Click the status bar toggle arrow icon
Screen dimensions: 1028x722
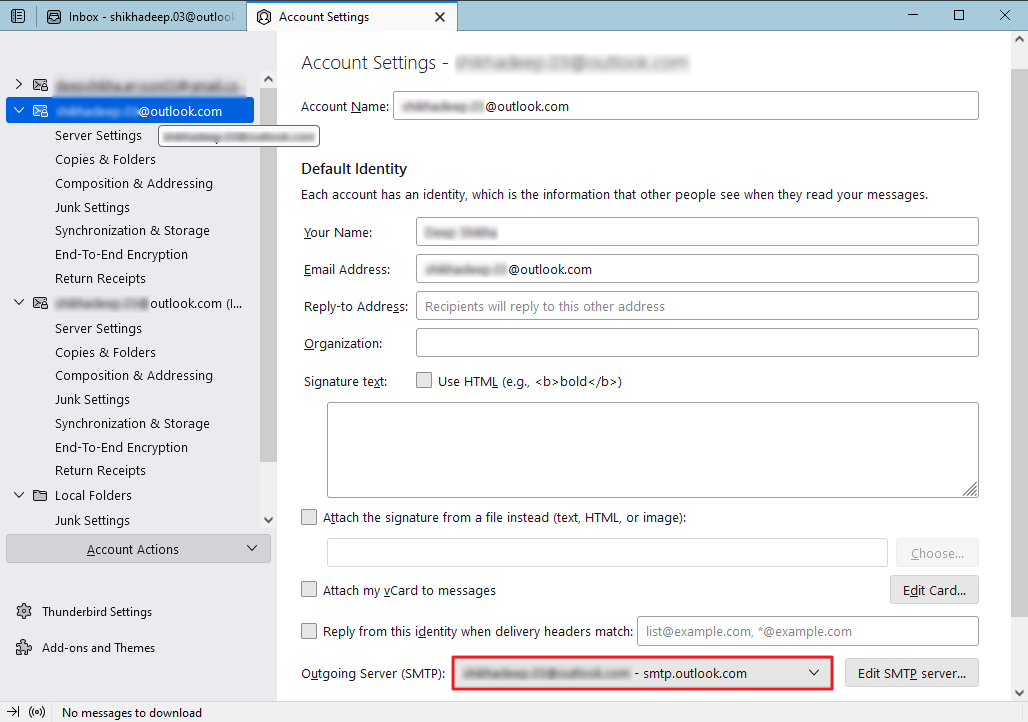[x=13, y=712]
